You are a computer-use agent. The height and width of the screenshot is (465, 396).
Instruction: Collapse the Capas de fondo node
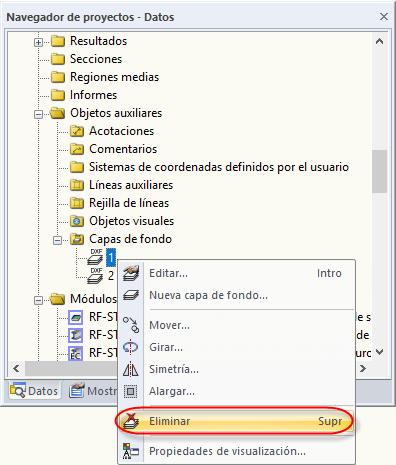tap(57, 240)
